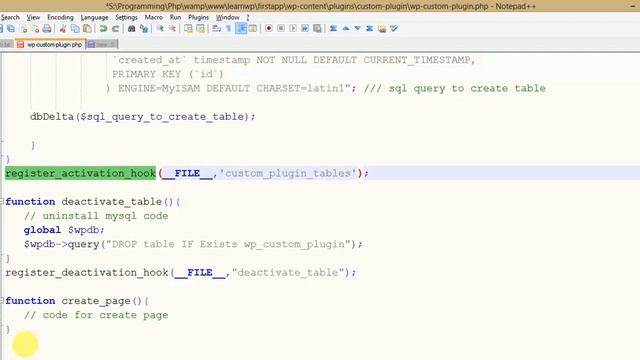The image size is (640, 360).
Task: Click the checkmark plugin icon on toolbar
Action: (x=394, y=29)
